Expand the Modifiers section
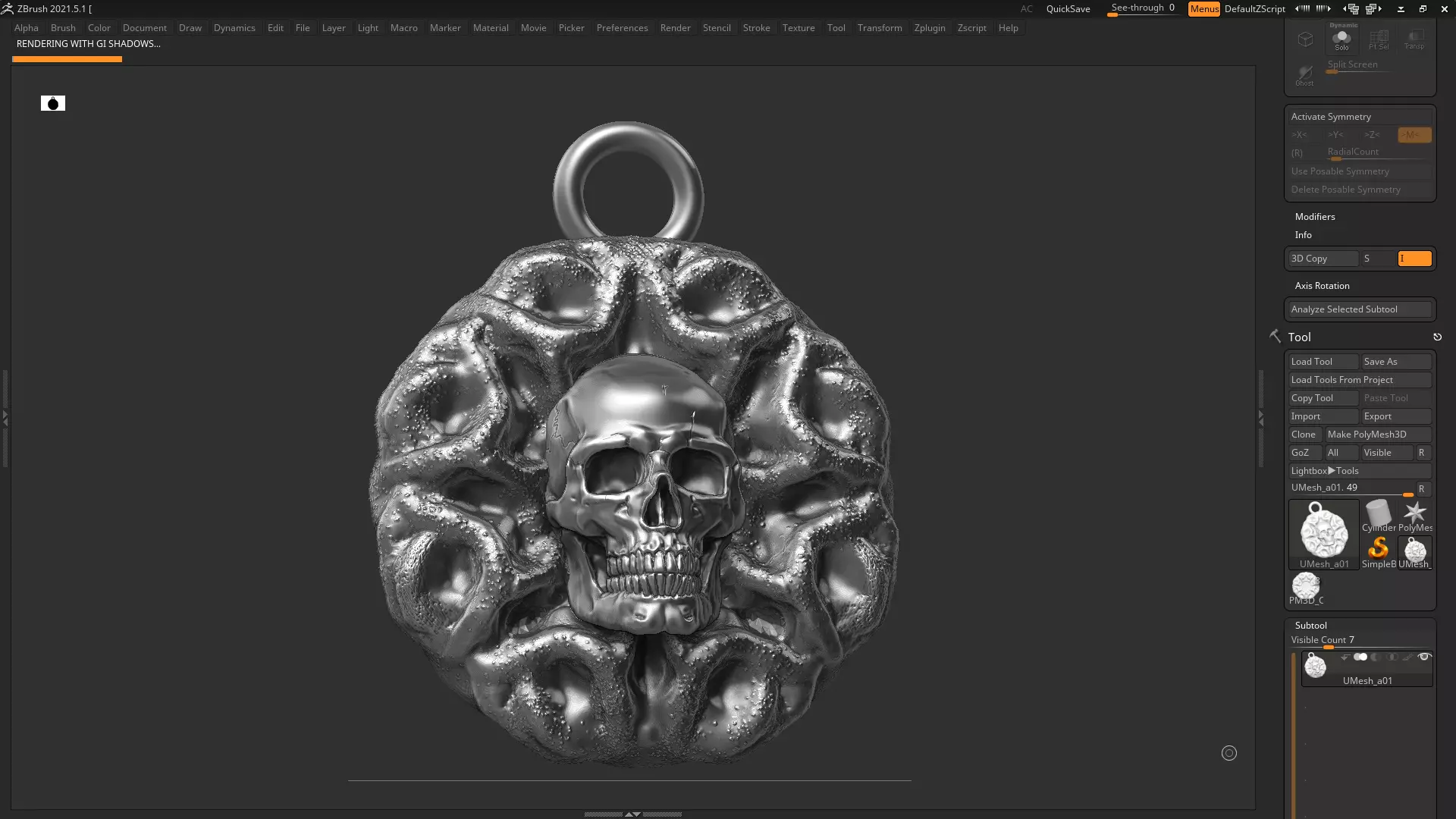The width and height of the screenshot is (1456, 819). [1314, 217]
